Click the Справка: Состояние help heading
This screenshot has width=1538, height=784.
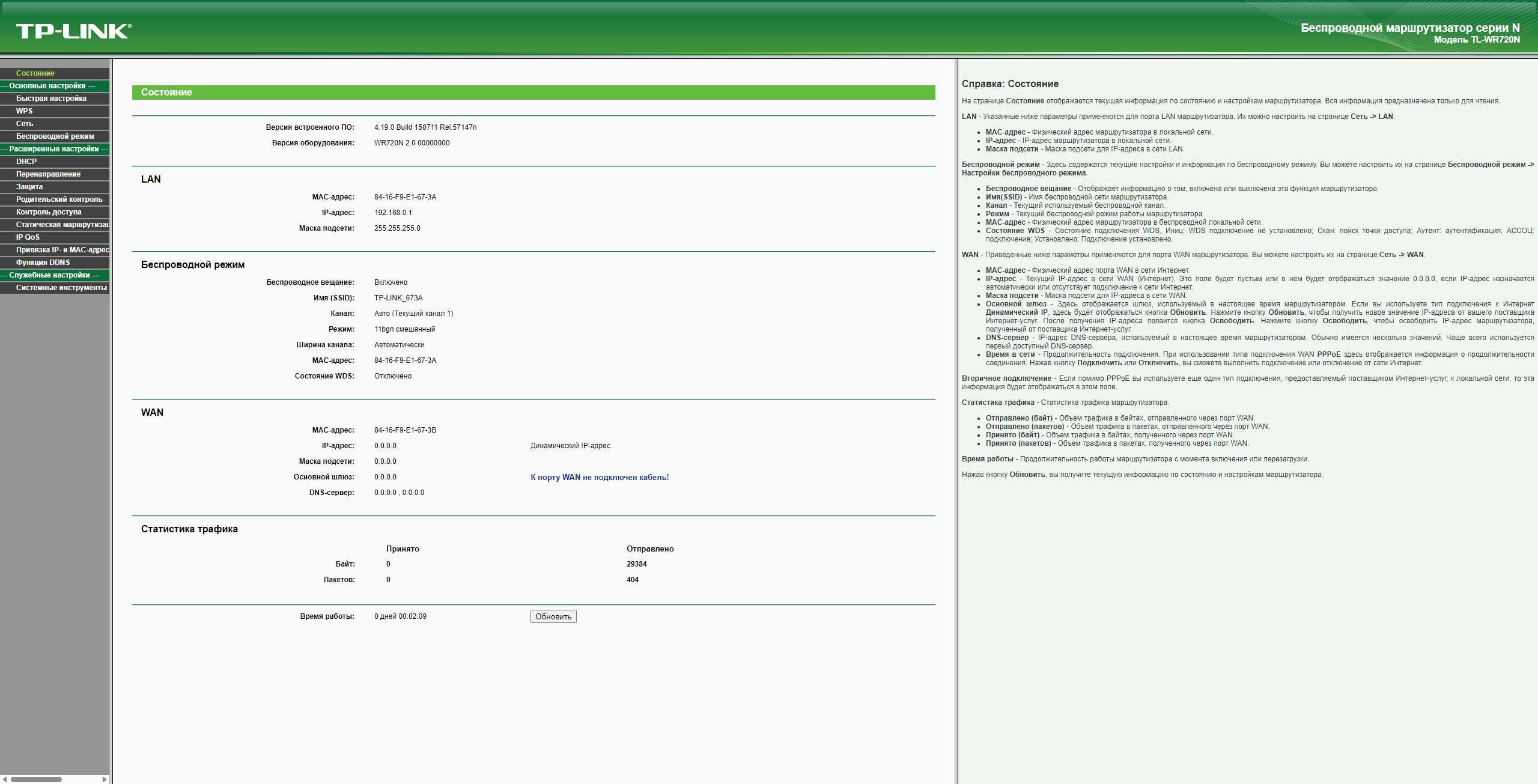1010,84
